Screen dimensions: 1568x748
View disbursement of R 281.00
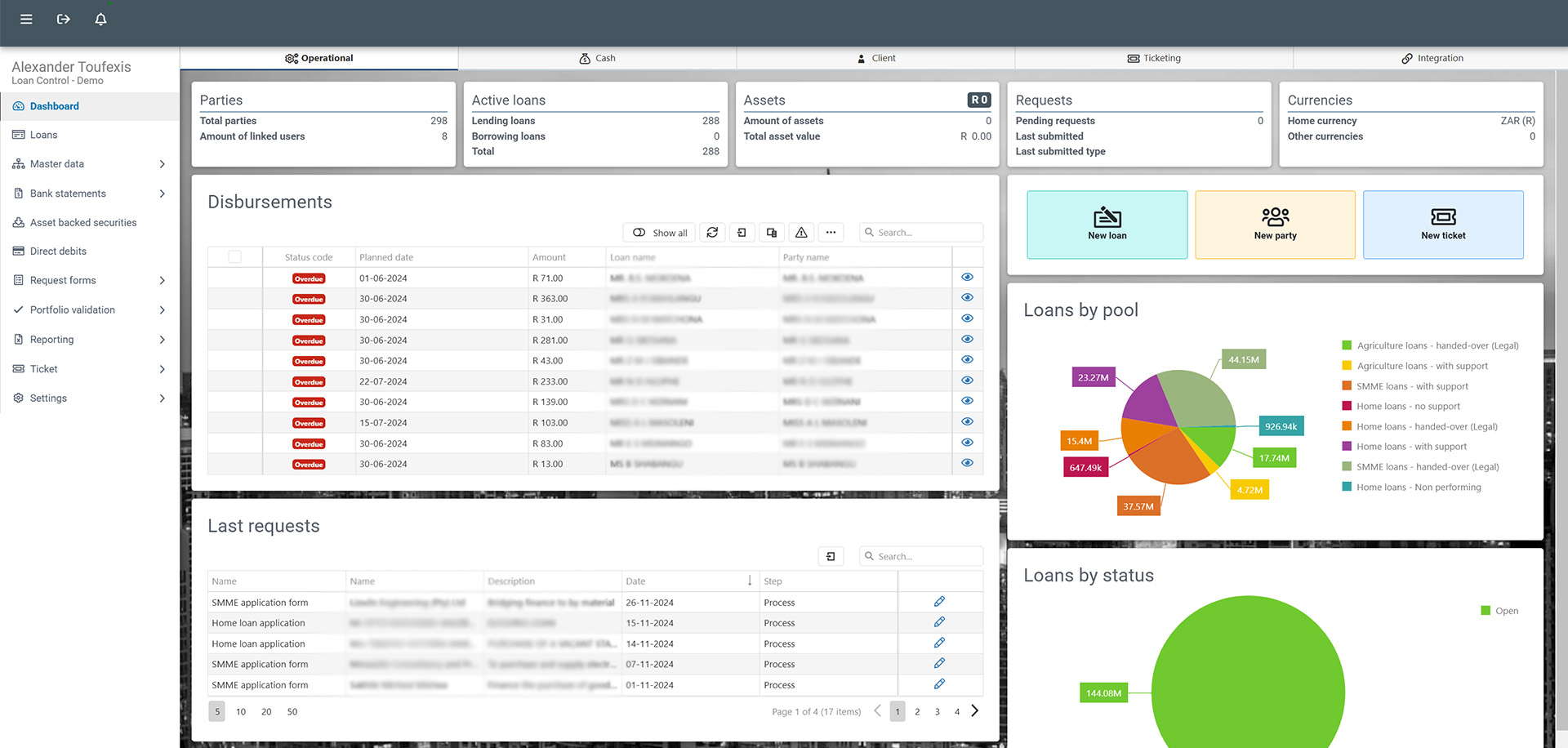click(x=967, y=340)
